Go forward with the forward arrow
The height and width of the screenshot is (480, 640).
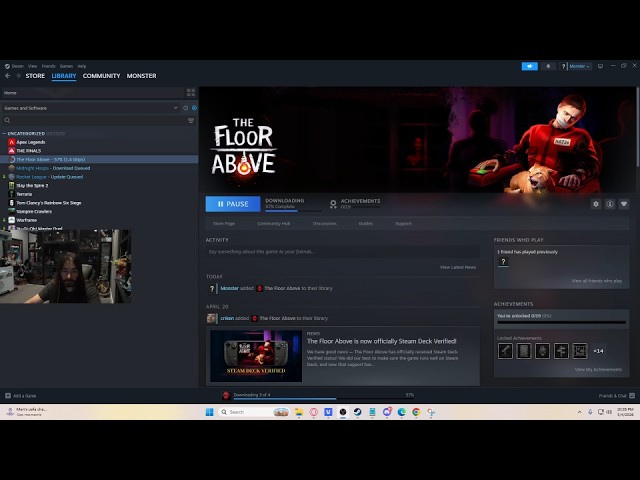[x=18, y=76]
